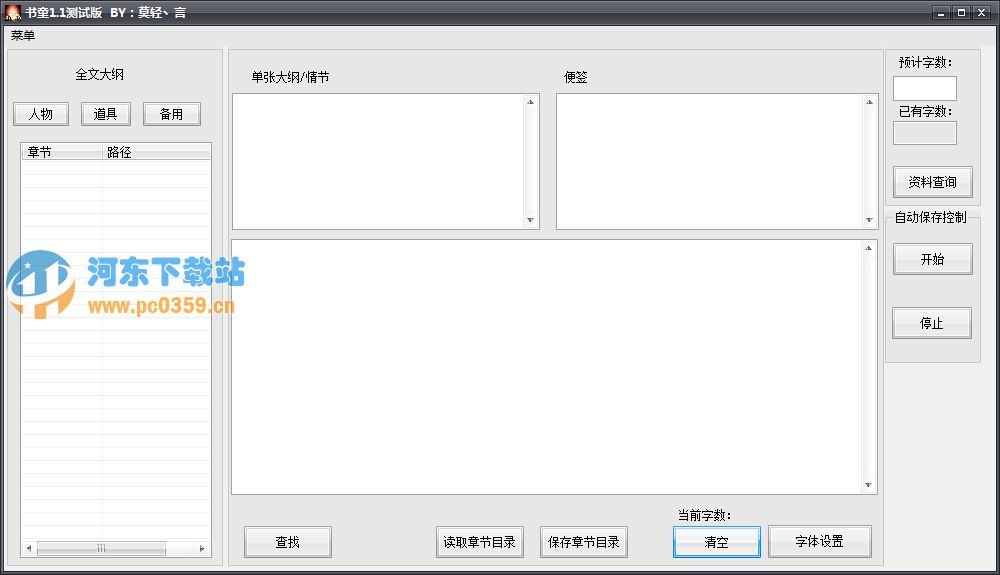Maximize the 书童 window
This screenshot has width=1000, height=575.
961,12
